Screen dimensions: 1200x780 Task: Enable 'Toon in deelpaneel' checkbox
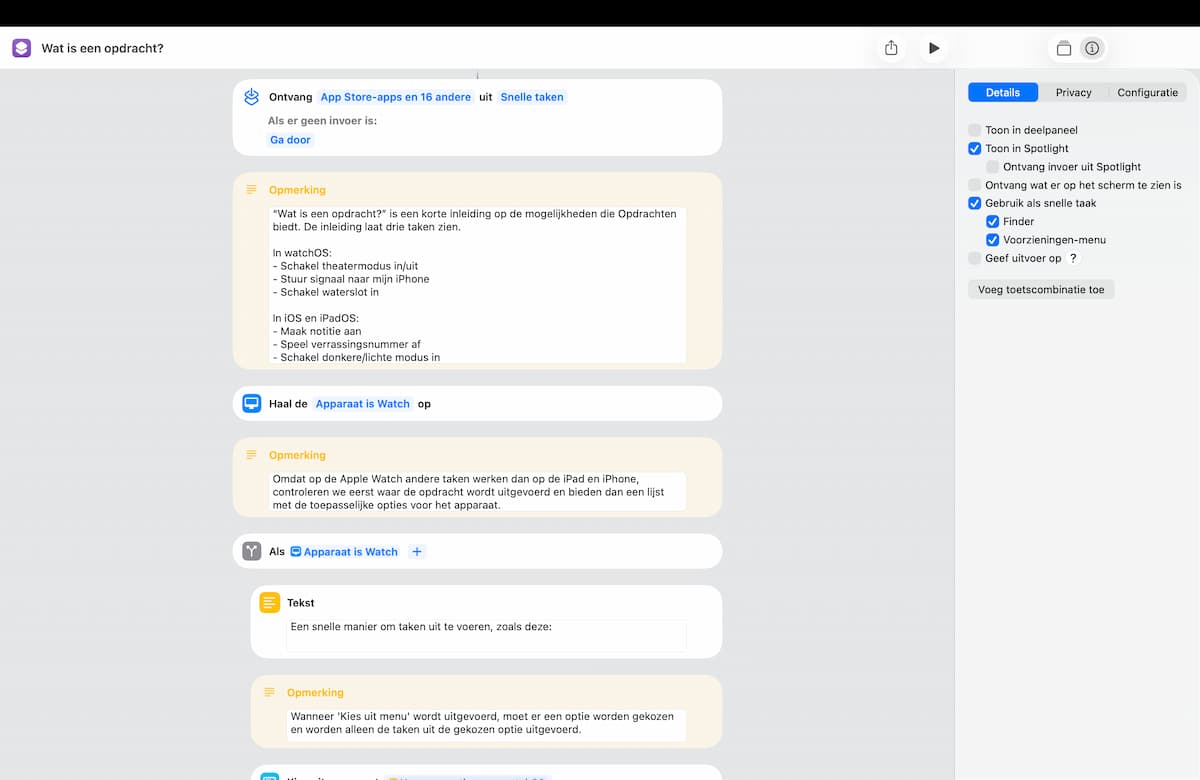pos(975,130)
